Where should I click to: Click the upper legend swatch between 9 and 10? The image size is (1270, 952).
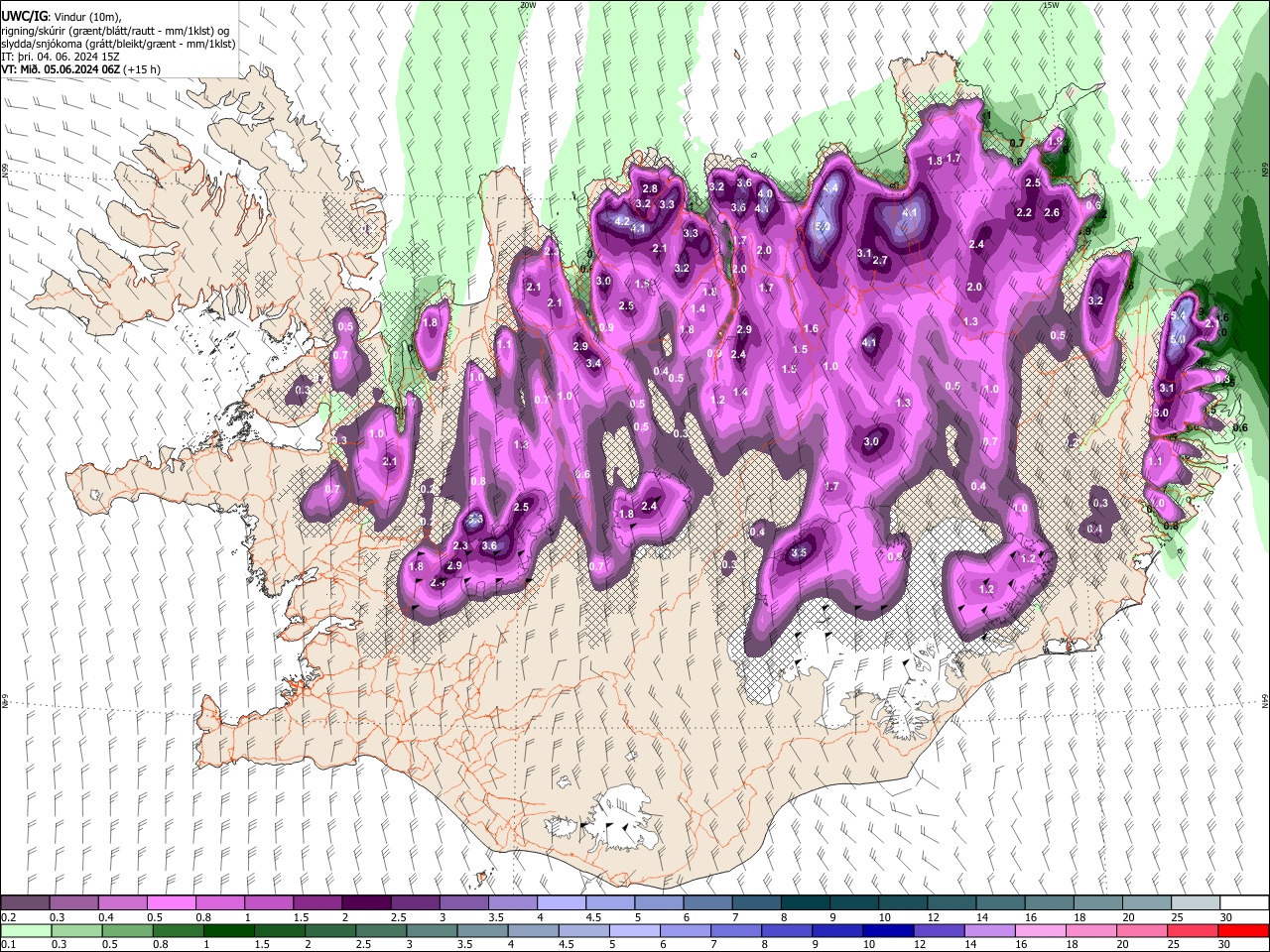pos(852,903)
